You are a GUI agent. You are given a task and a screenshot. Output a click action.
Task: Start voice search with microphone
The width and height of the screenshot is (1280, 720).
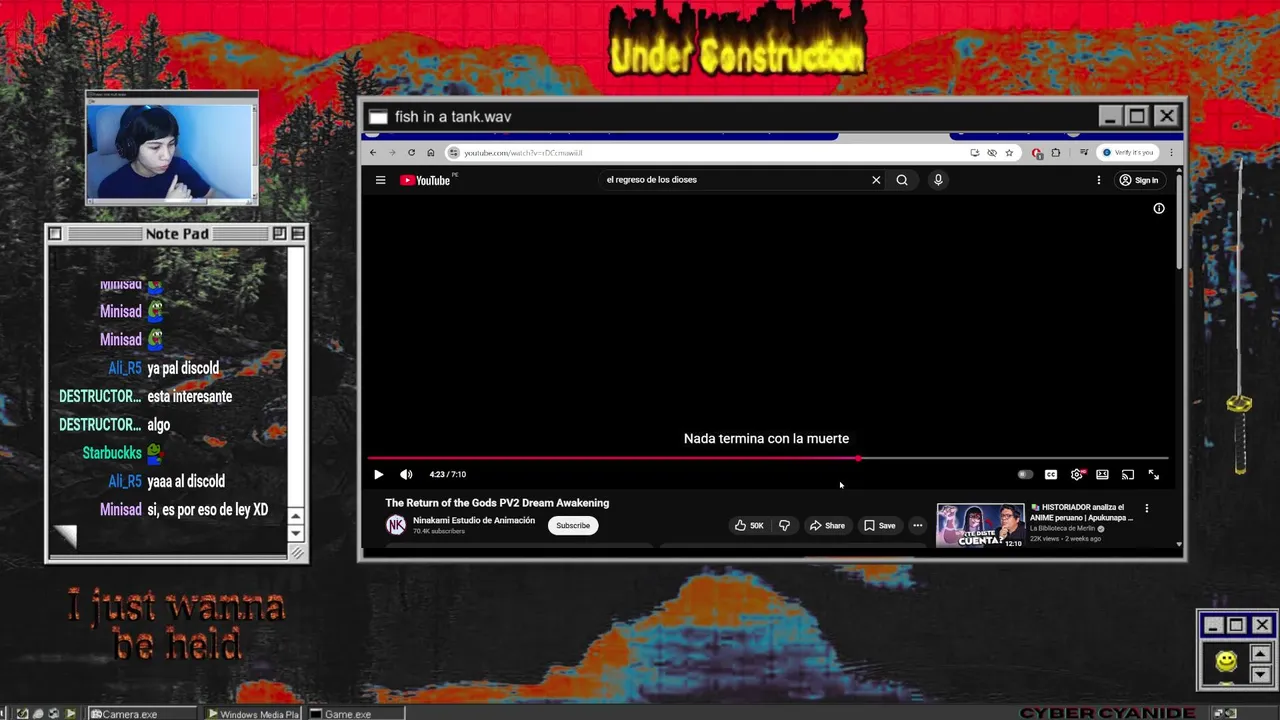tap(938, 180)
